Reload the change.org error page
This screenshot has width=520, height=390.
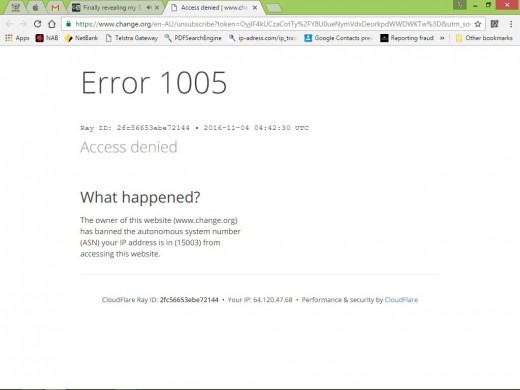(37, 24)
